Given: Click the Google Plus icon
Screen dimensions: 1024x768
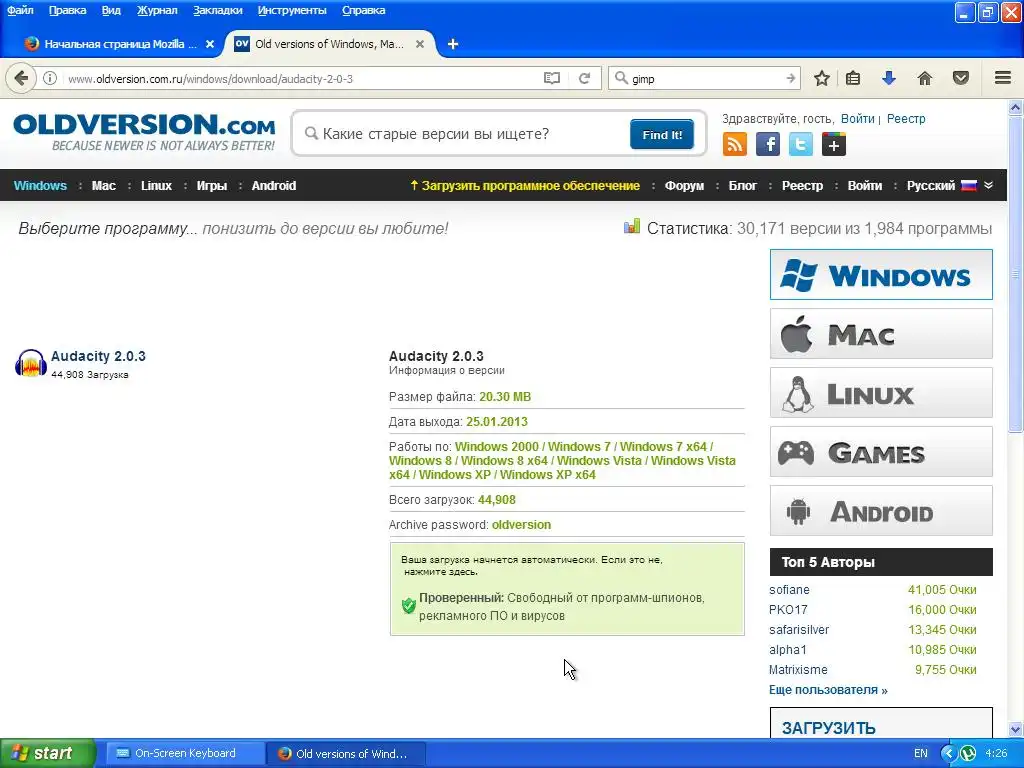Looking at the screenshot, I should 834,144.
